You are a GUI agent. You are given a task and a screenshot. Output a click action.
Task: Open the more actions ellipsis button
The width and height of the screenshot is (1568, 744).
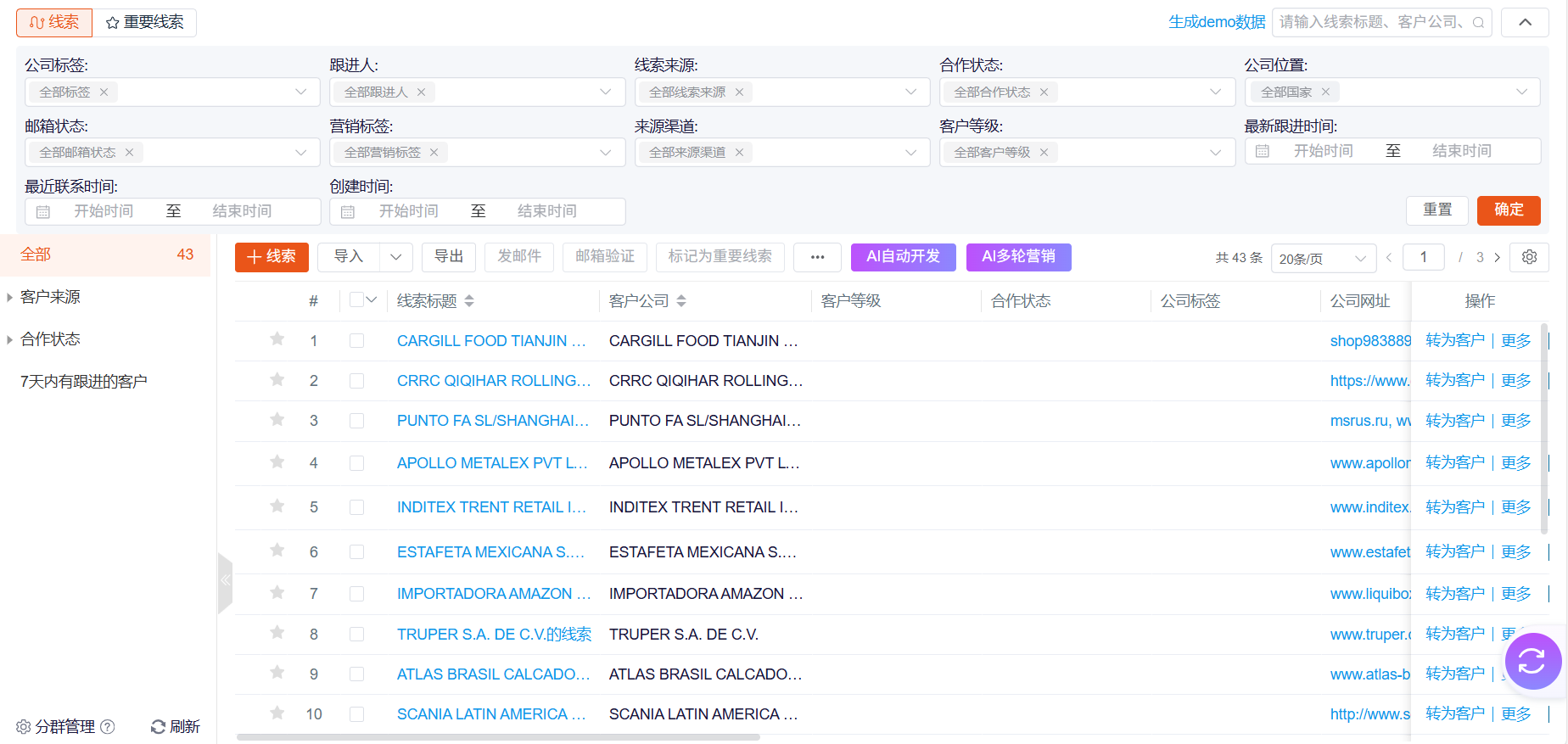pyautogui.click(x=817, y=257)
